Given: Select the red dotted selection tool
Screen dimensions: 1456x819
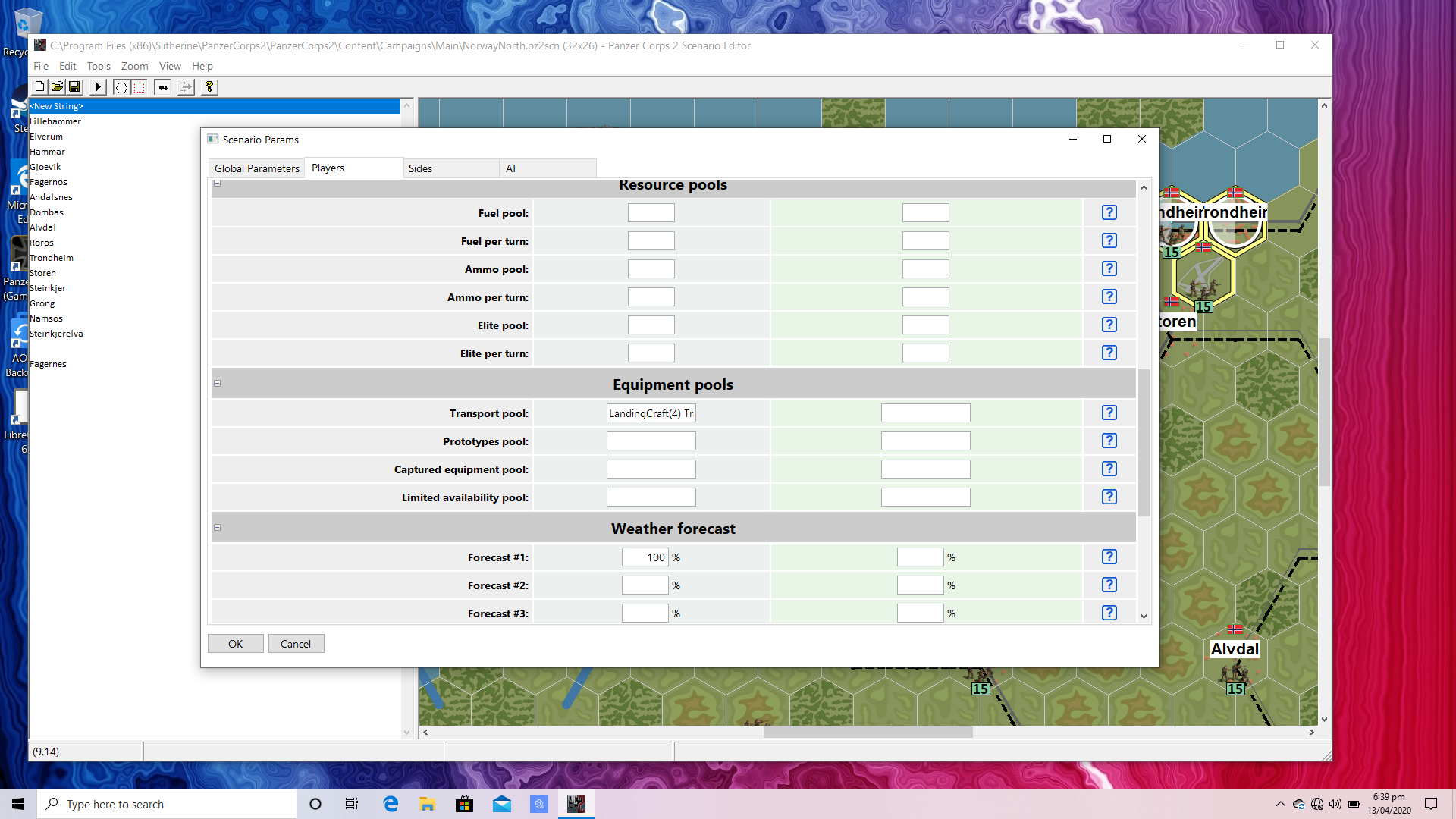Looking at the screenshot, I should coord(139,87).
